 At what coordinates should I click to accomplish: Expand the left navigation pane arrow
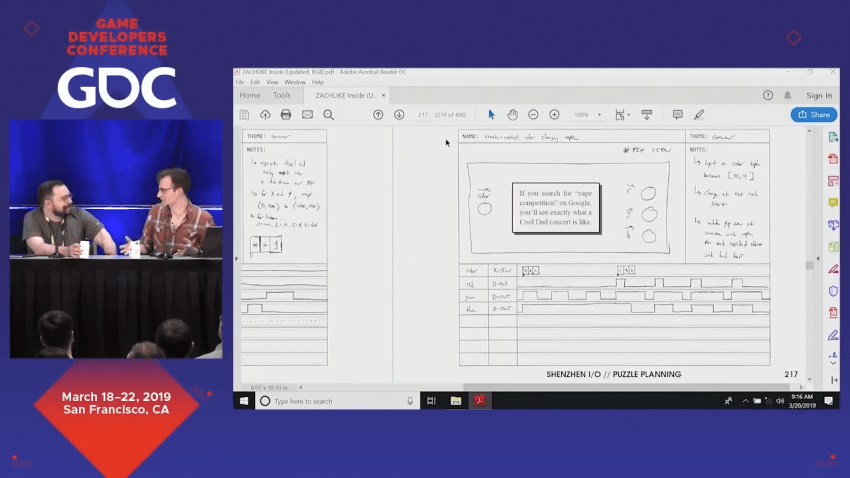(236, 259)
